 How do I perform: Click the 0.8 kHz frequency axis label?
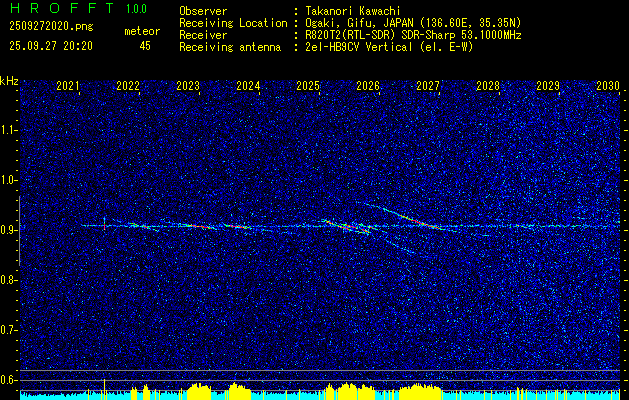coord(9,280)
